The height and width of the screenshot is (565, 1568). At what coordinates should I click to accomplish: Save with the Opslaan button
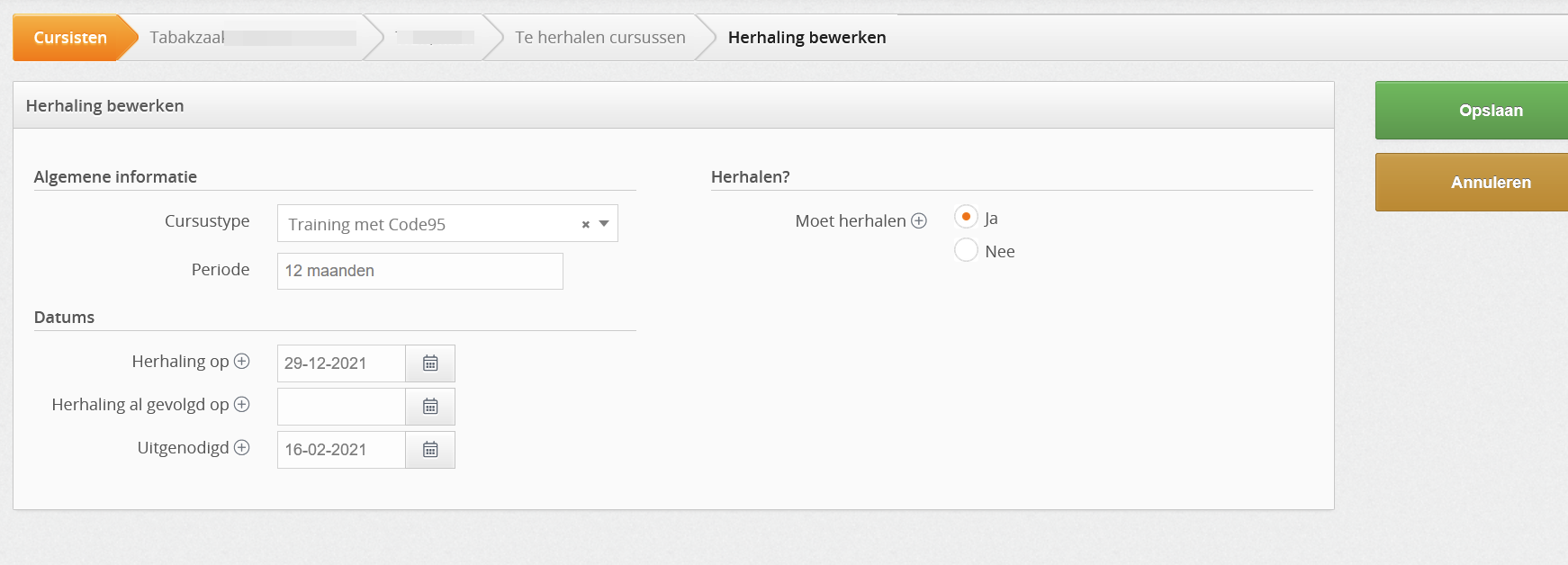point(1472,111)
